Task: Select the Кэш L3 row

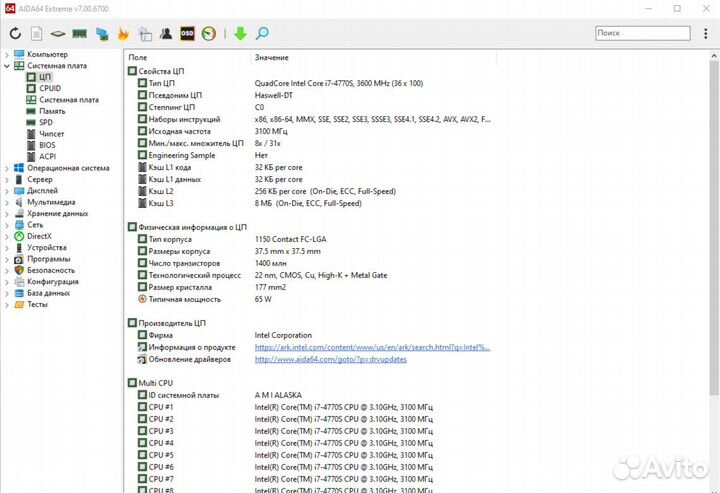Action: 309,203
